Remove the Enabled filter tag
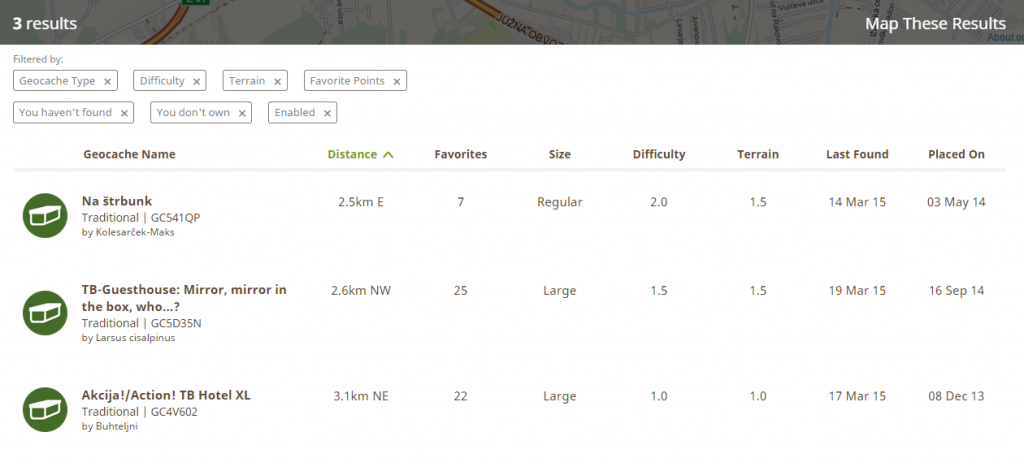 326,114
